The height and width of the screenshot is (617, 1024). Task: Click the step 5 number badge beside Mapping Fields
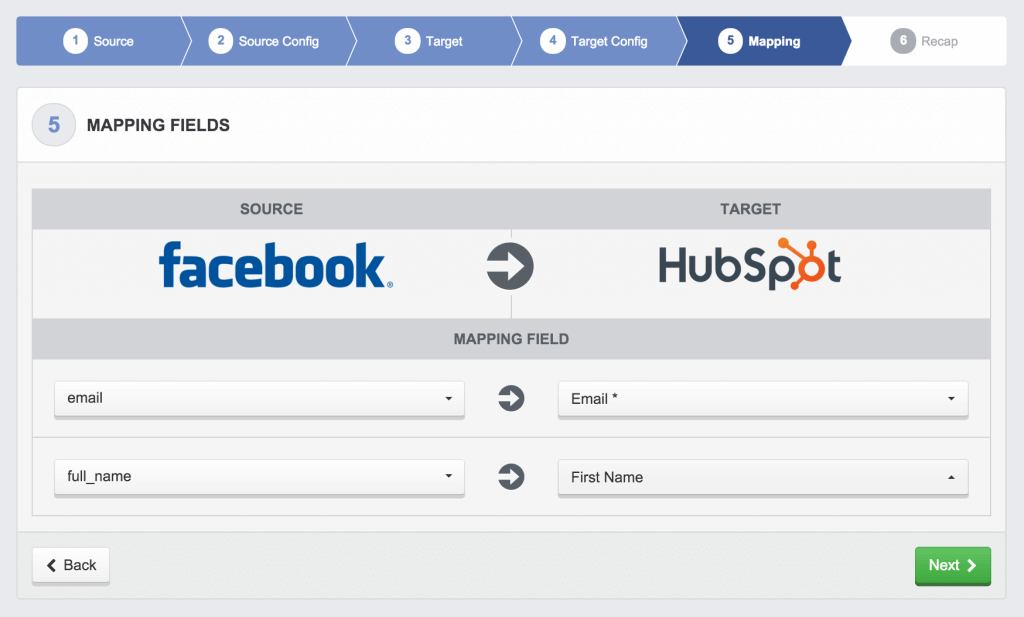54,125
